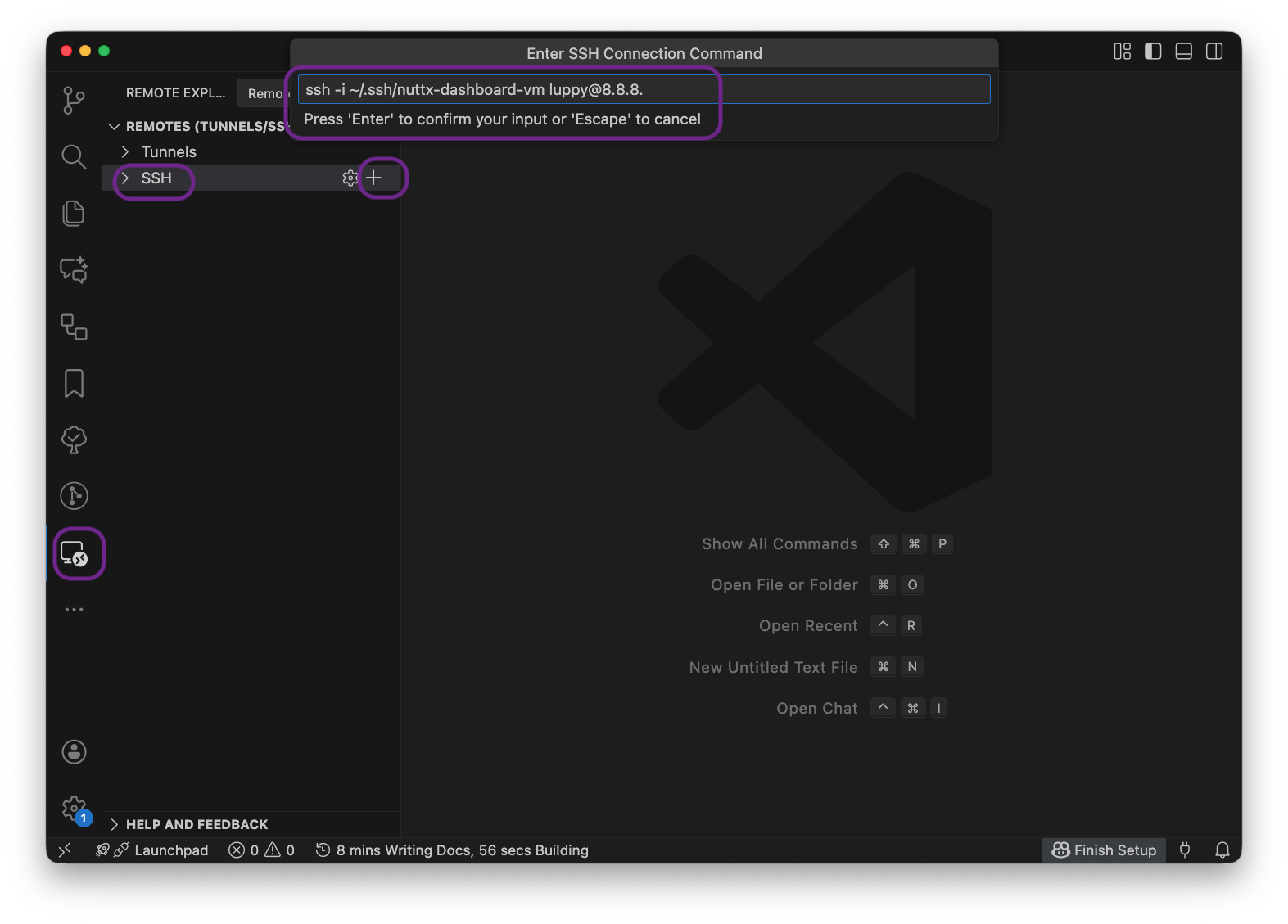Open the Manage gear icon

click(x=74, y=809)
